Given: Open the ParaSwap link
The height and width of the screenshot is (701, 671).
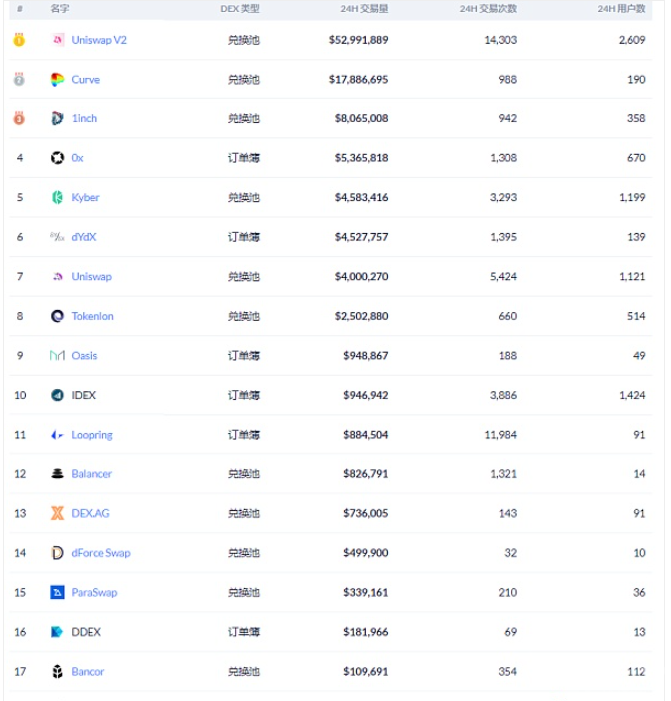Looking at the screenshot, I should [94, 592].
